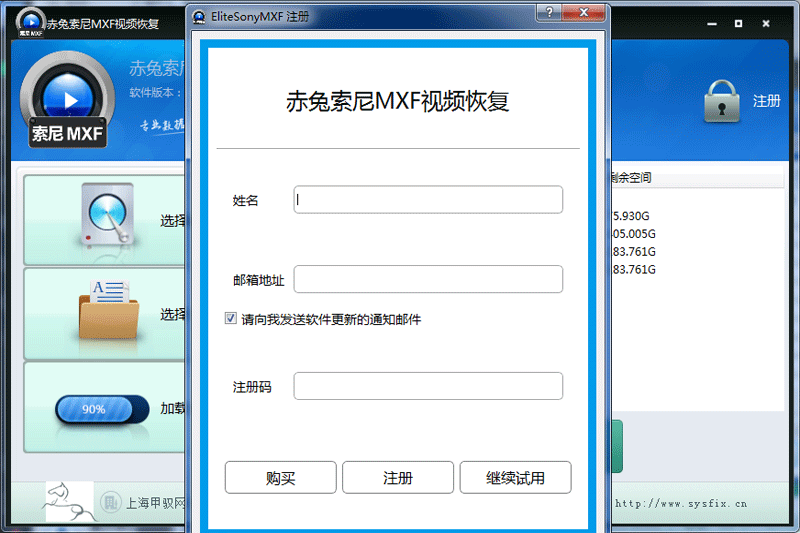Viewport: 800px width, 533px height.
Task: Select the hard disk scan icon in main window
Action: [108, 214]
